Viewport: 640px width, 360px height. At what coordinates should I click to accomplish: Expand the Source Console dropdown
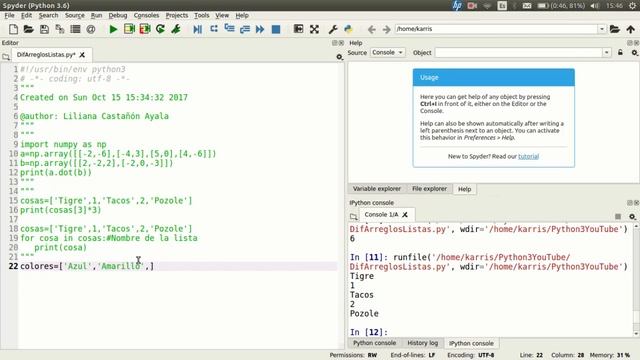[387, 53]
